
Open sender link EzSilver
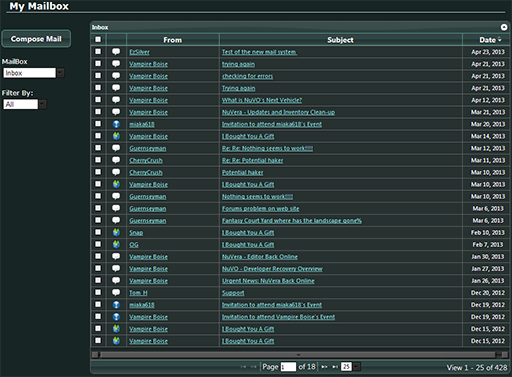tap(139, 52)
